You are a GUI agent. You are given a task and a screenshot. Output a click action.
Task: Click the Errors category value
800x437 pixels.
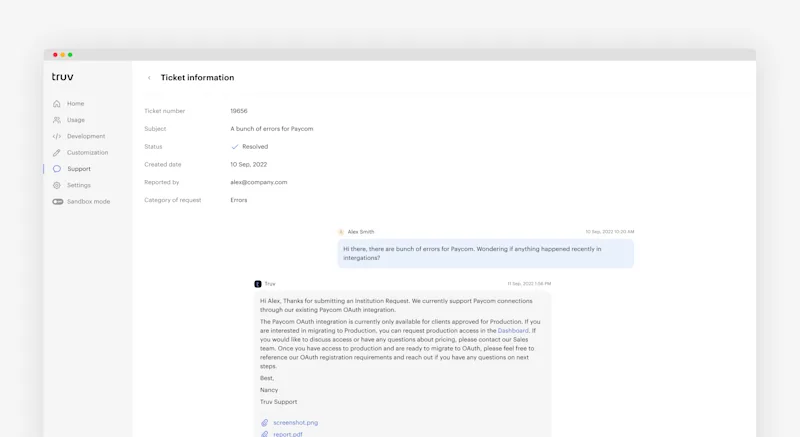click(x=239, y=200)
